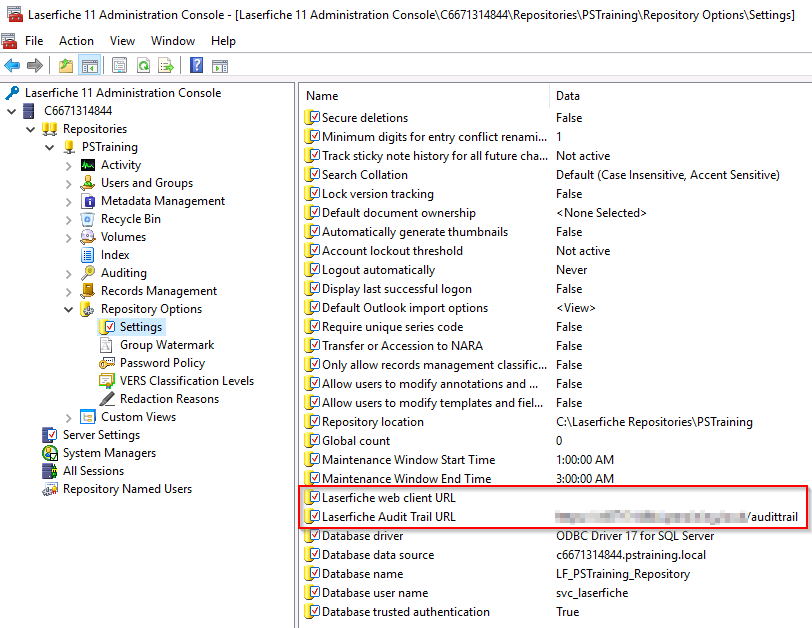Select the Recycle Bin icon

pos(88,219)
